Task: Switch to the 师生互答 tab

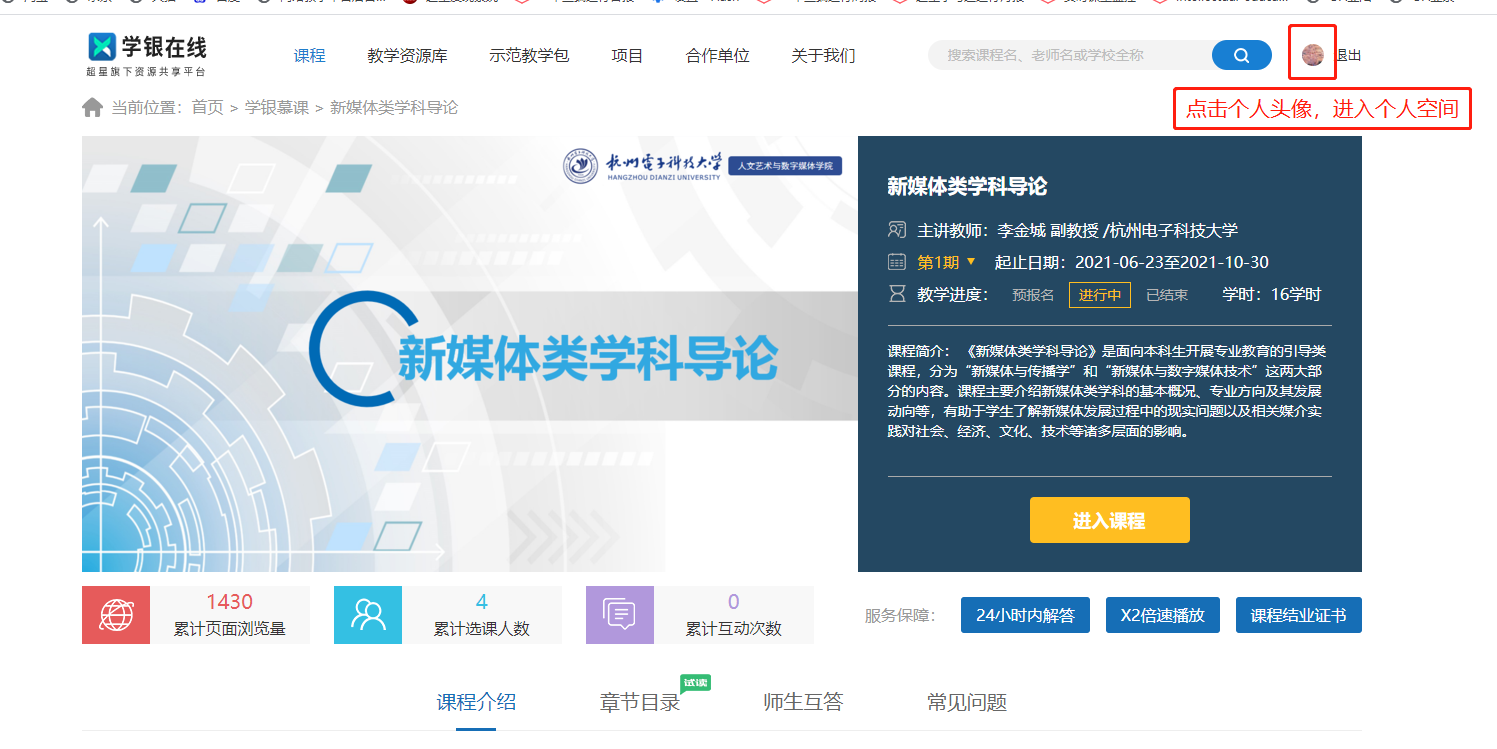Action: tap(803, 702)
